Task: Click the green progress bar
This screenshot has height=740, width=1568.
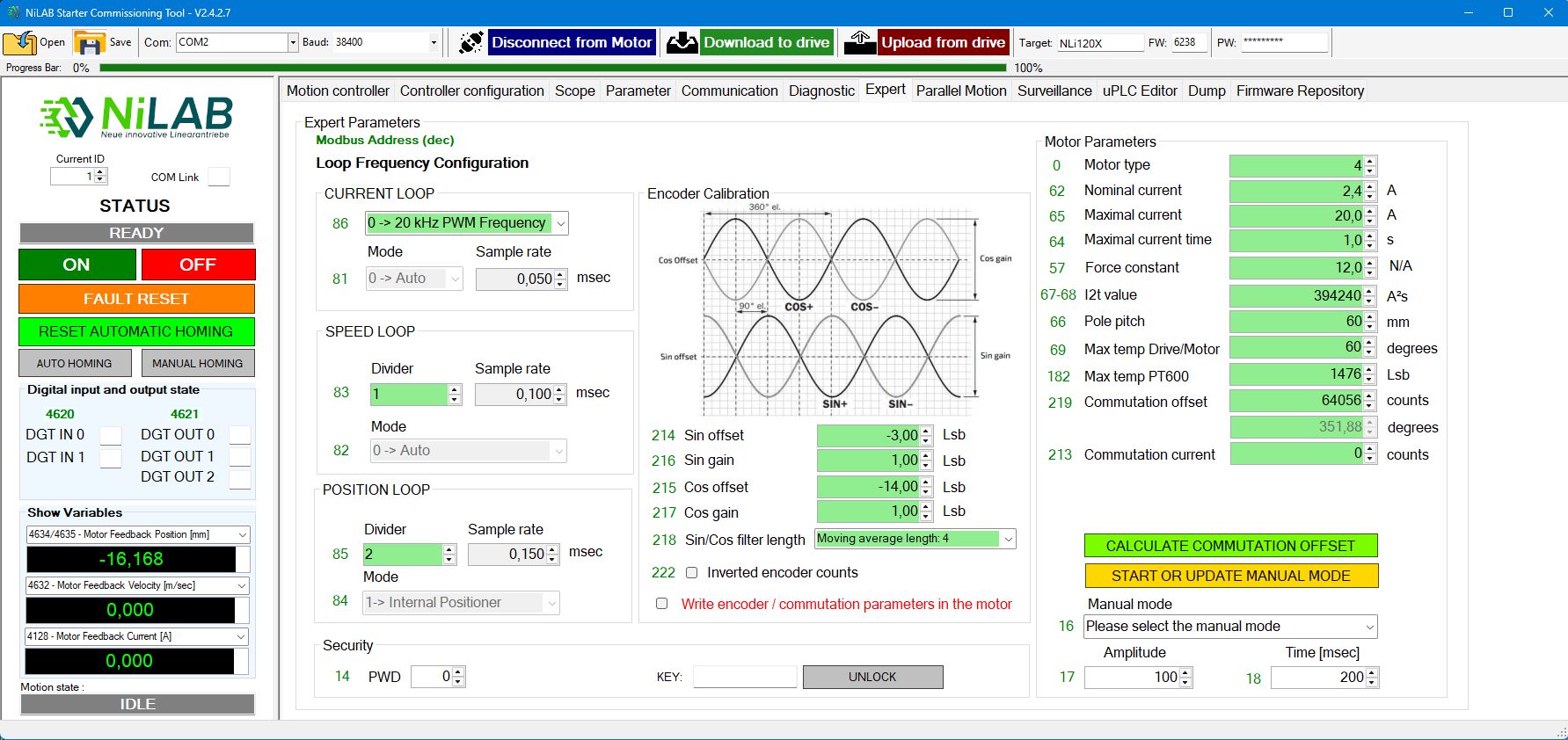Action: (552, 68)
